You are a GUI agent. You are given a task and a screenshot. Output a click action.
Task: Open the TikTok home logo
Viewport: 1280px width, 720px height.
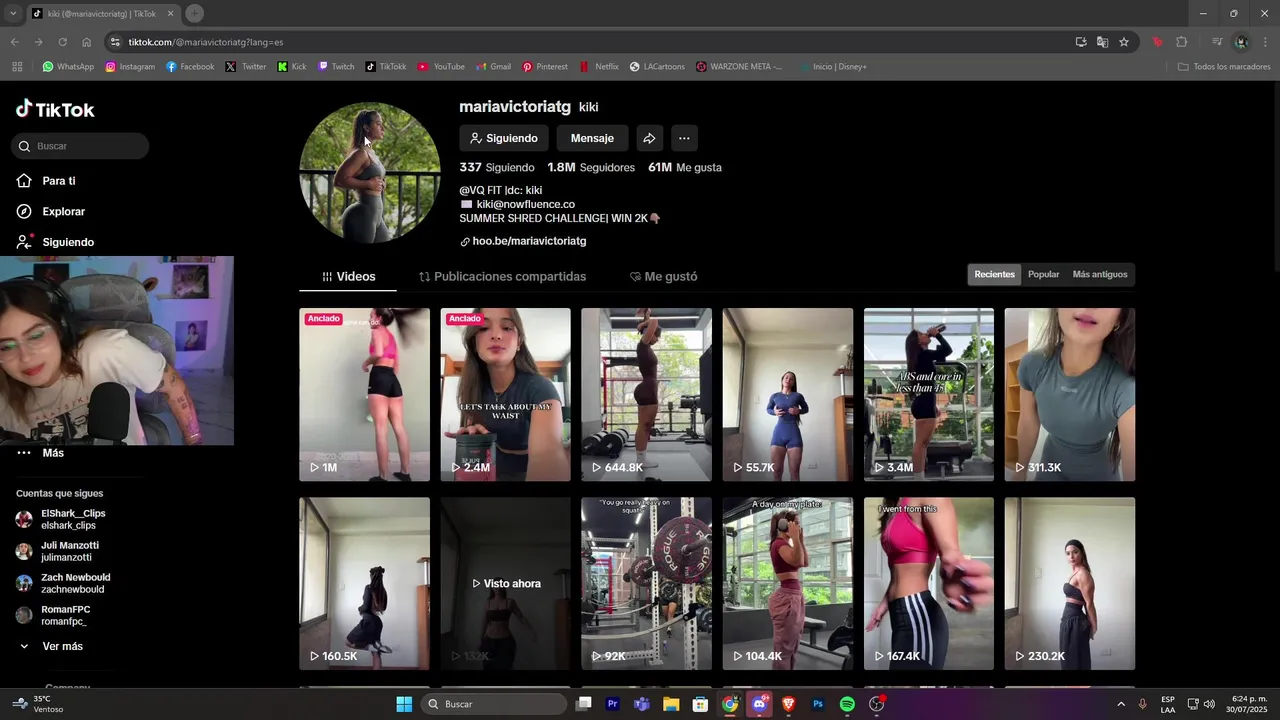(x=55, y=109)
